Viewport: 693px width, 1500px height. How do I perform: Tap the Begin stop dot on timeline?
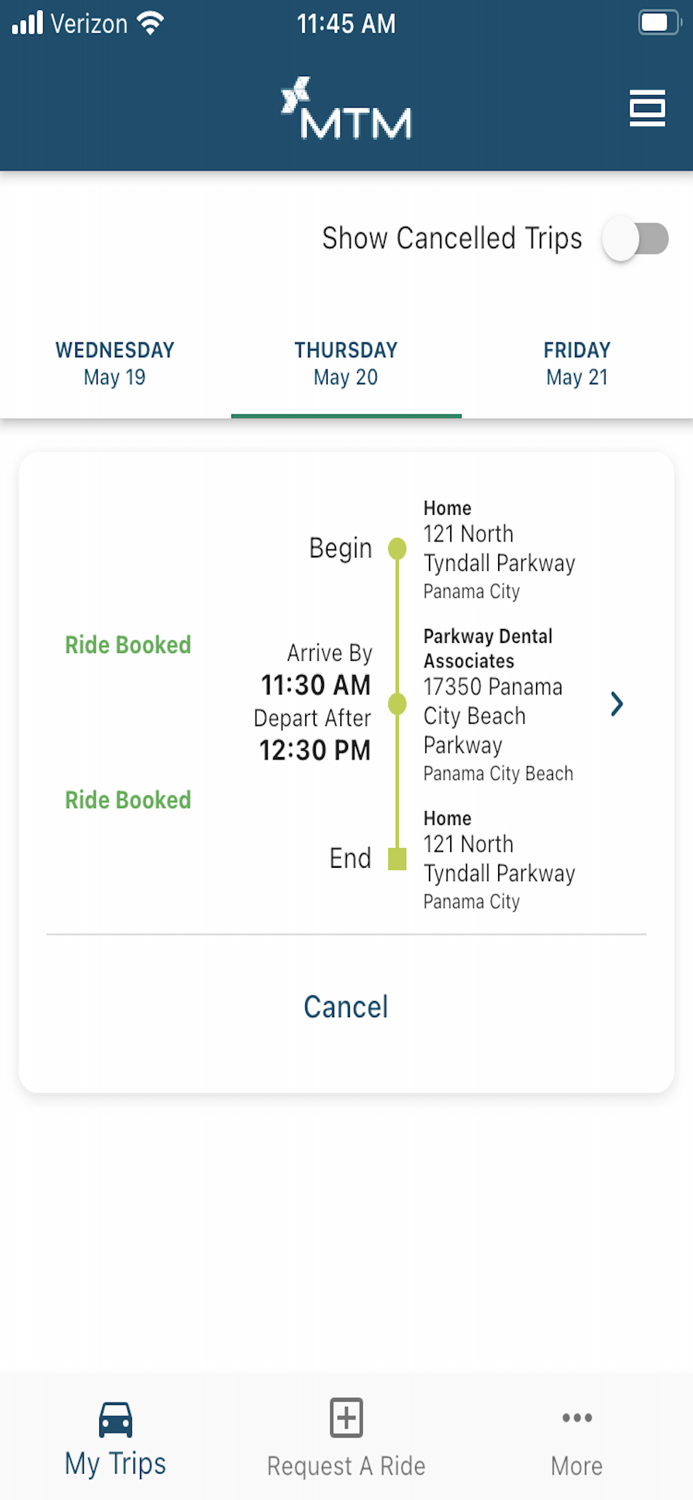tap(397, 548)
